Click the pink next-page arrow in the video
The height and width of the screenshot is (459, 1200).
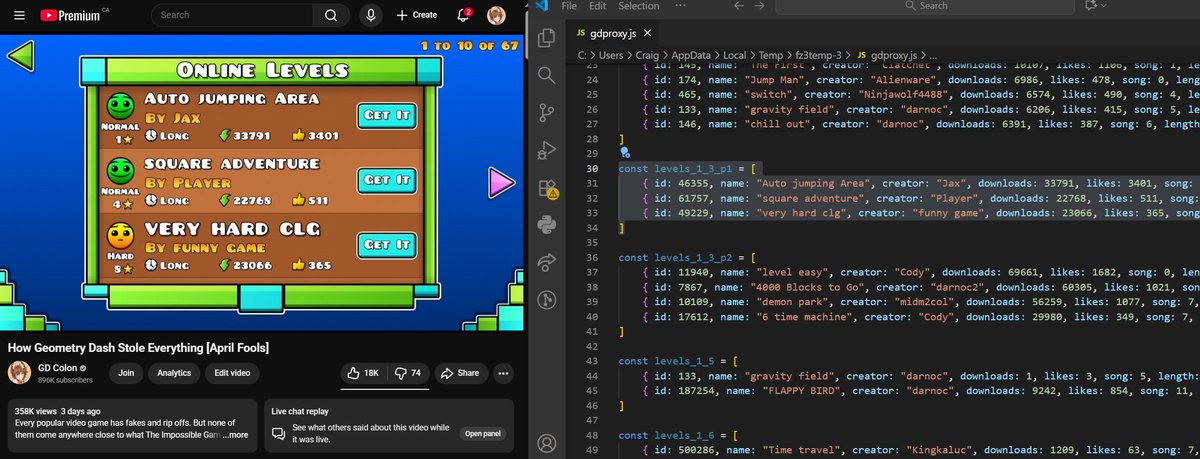(x=501, y=182)
